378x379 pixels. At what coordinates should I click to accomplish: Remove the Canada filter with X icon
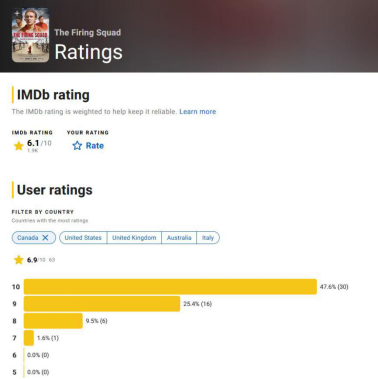click(45, 238)
